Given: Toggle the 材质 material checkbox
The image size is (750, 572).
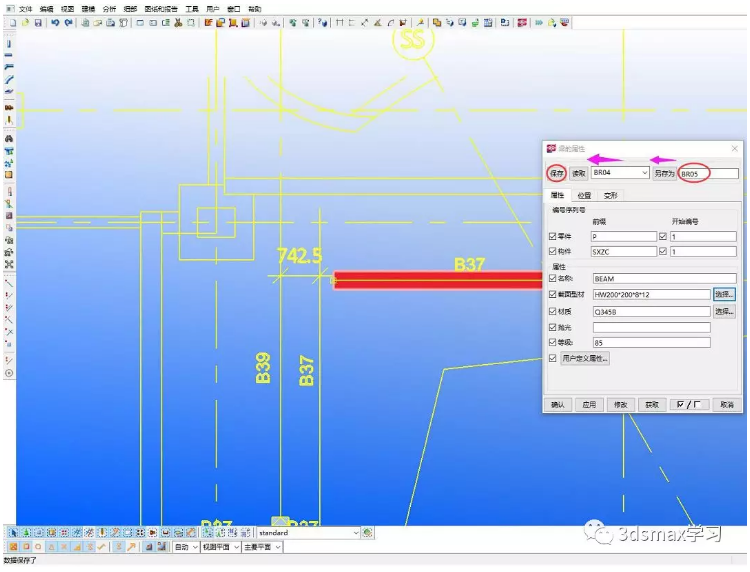Looking at the screenshot, I should click(552, 311).
